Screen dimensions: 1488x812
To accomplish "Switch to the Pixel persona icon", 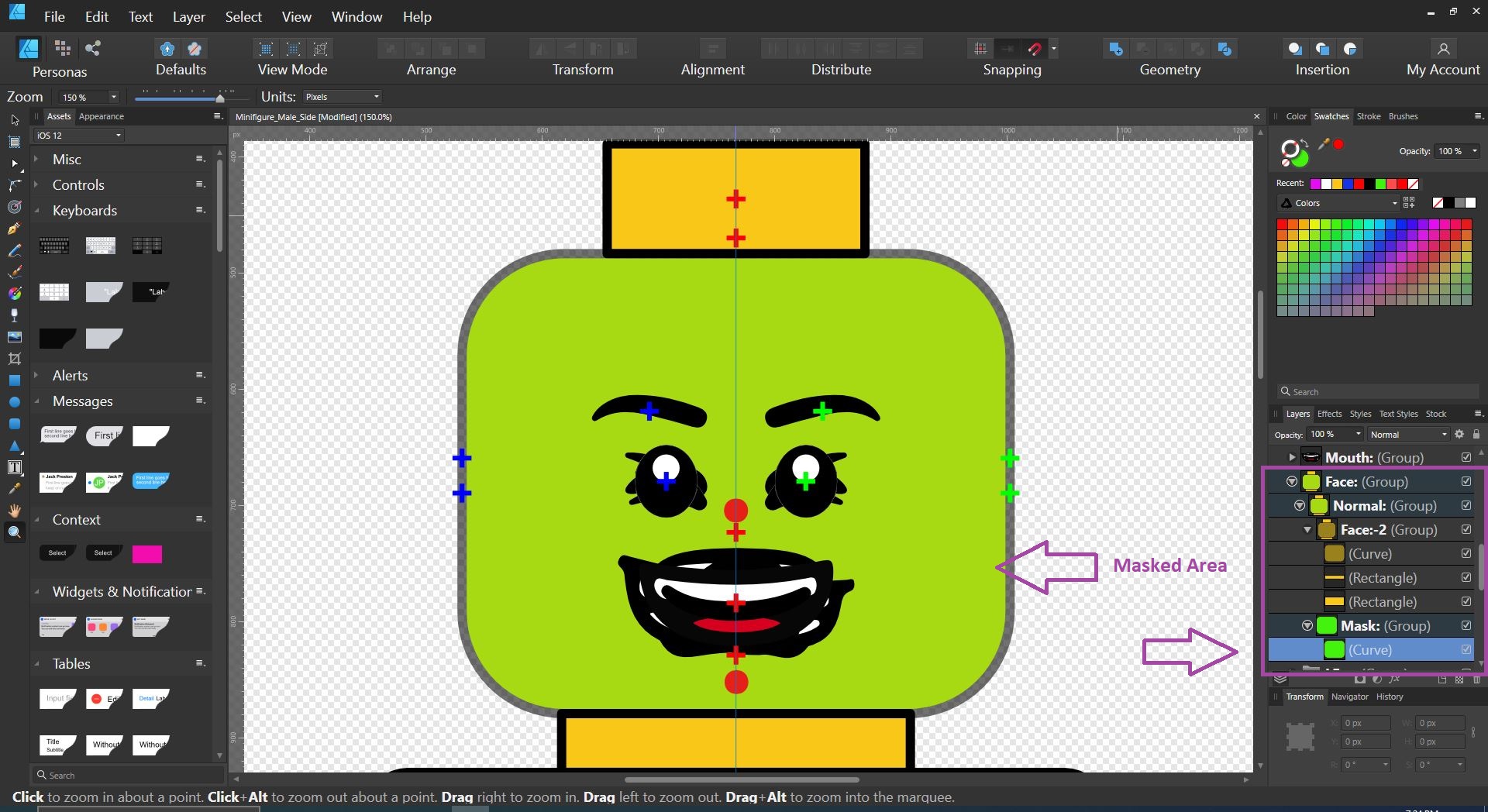I will [x=63, y=48].
